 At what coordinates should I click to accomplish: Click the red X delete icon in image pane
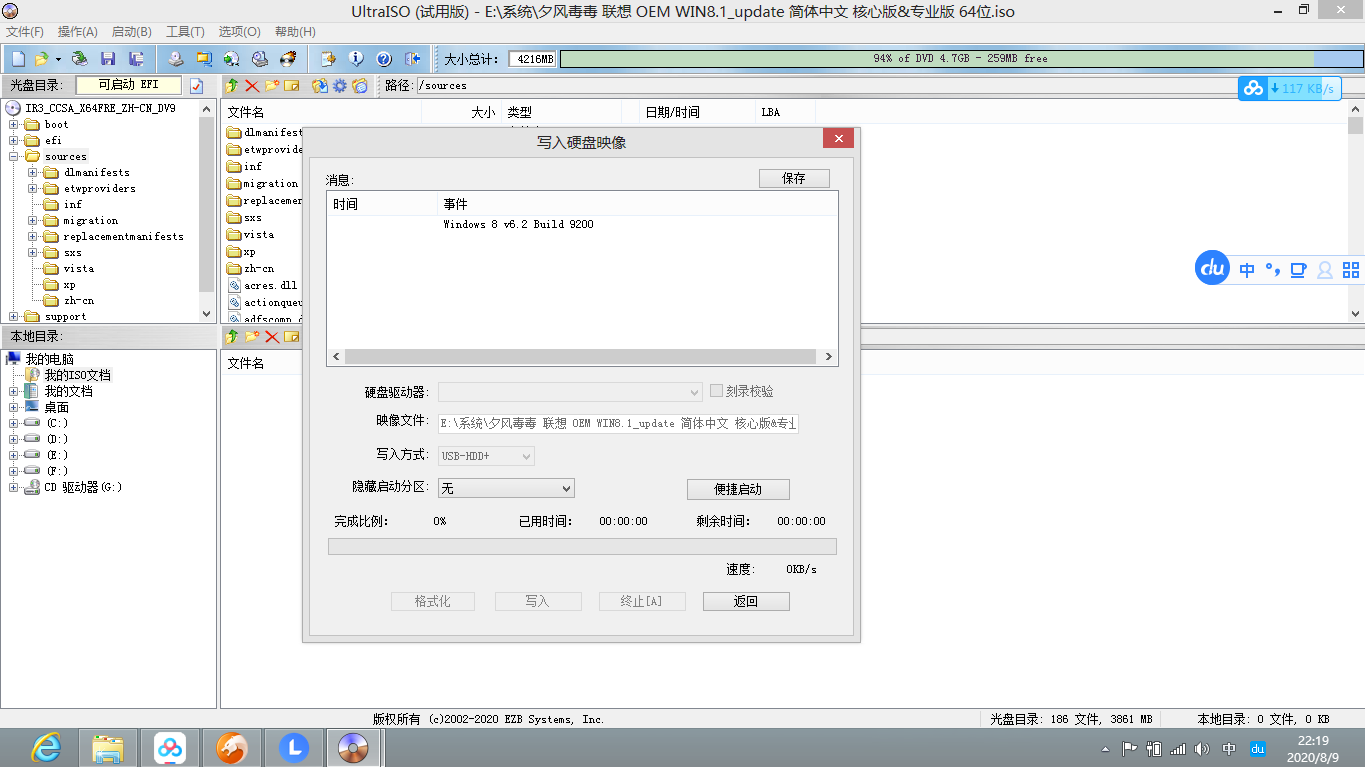[252, 86]
